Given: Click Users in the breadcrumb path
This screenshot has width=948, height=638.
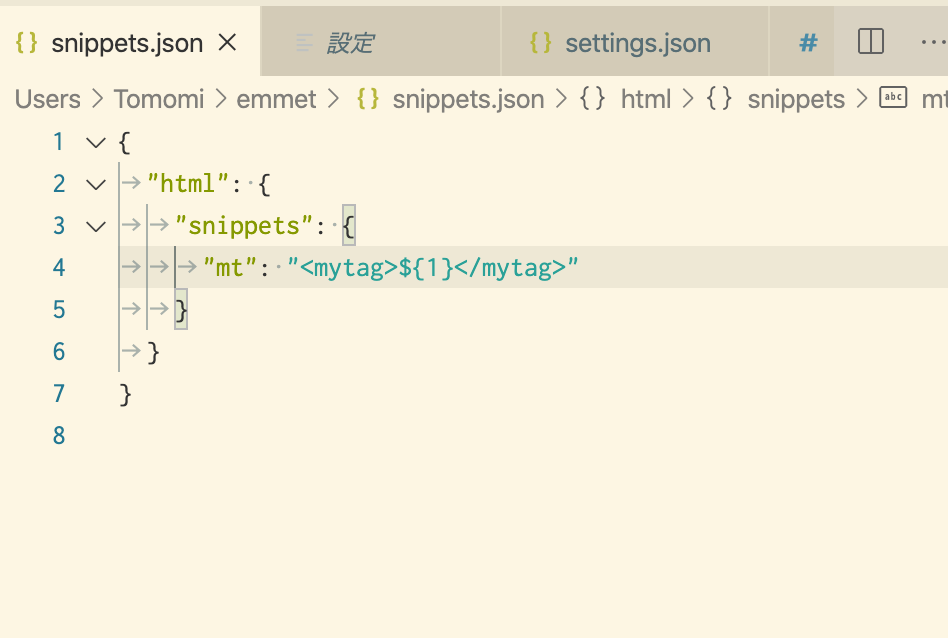Looking at the screenshot, I should tap(48, 99).
